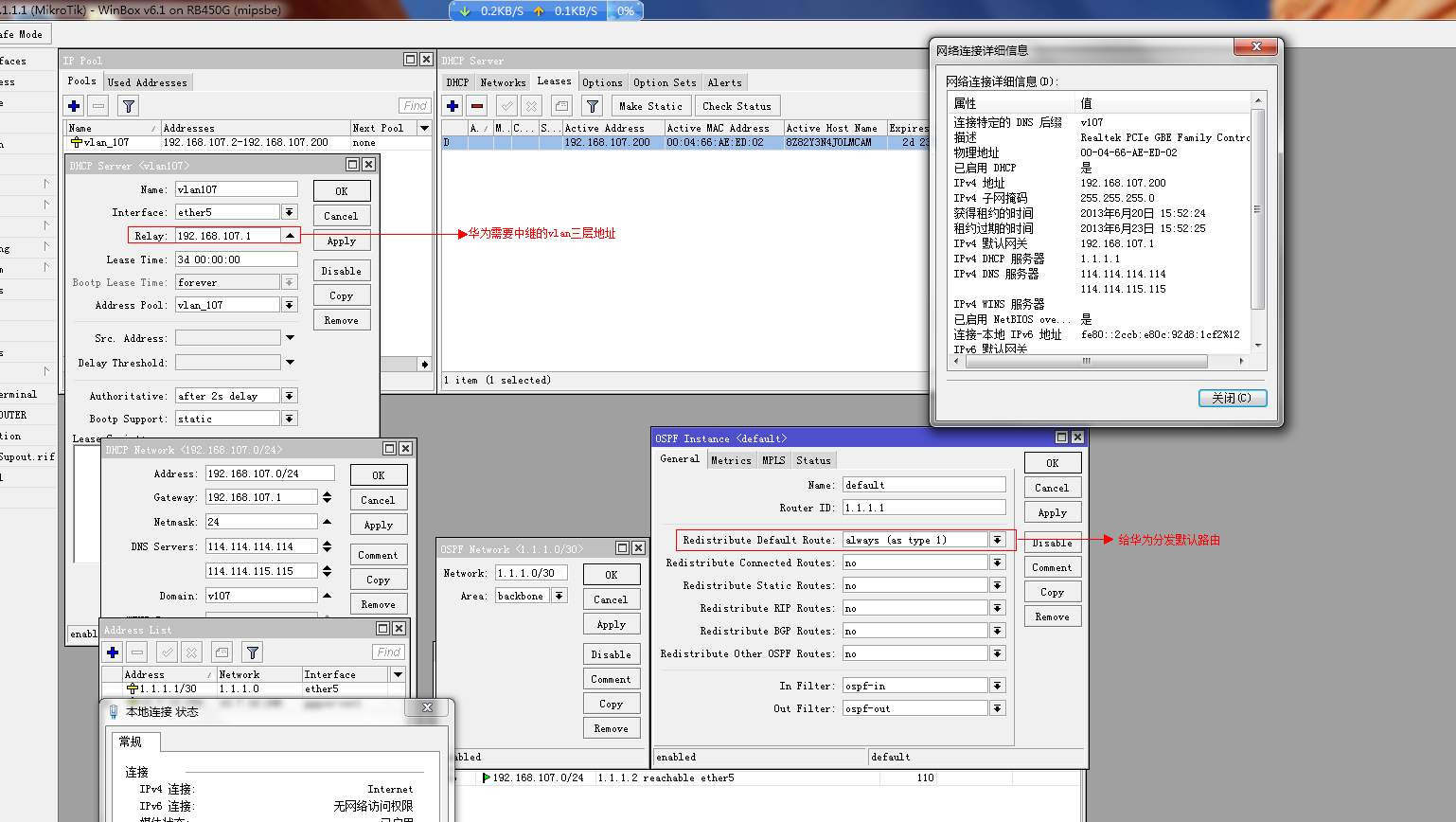Select lease row 192.168.107.200

pos(684,142)
